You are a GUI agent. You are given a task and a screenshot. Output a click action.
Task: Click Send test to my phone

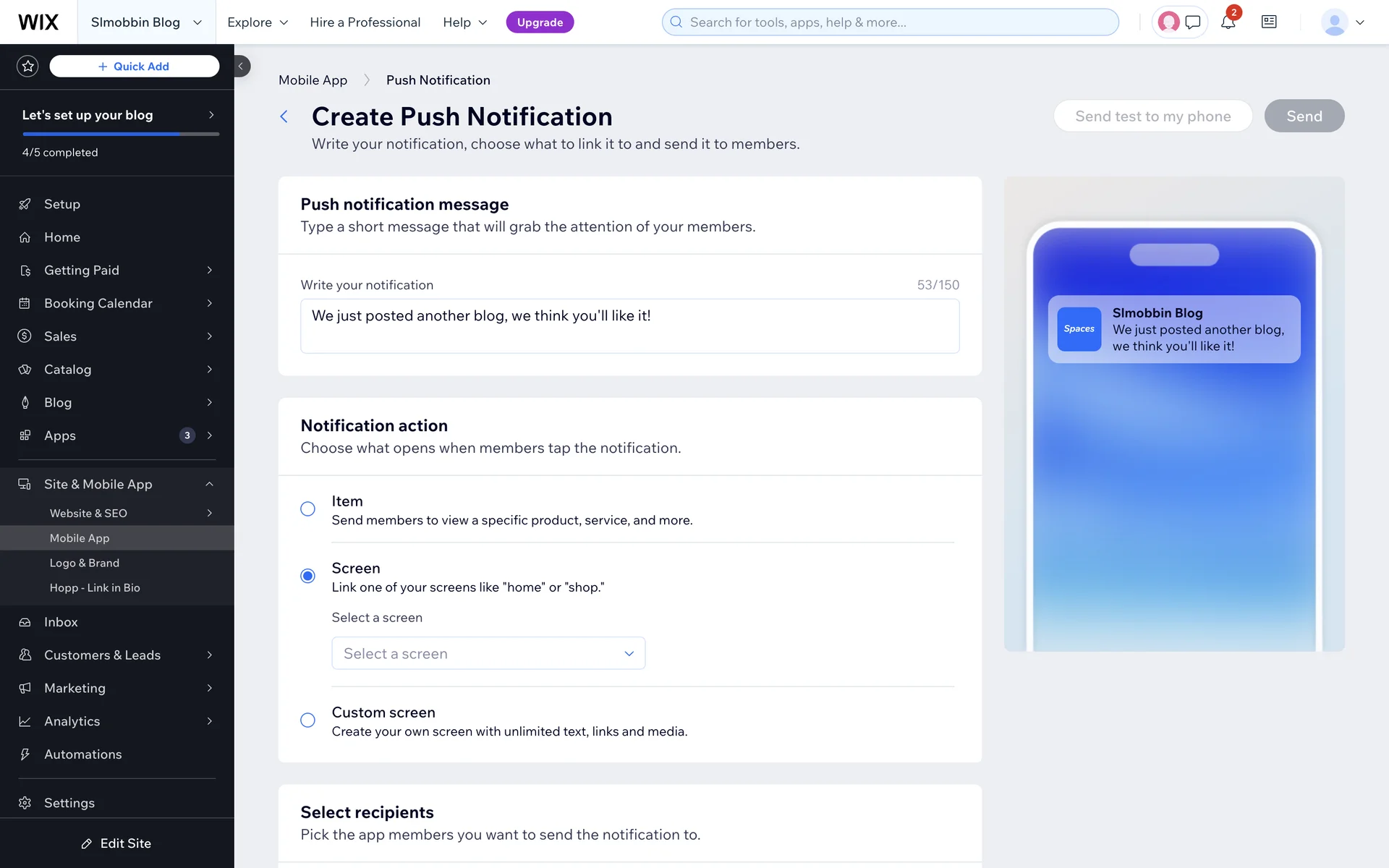pos(1152,116)
